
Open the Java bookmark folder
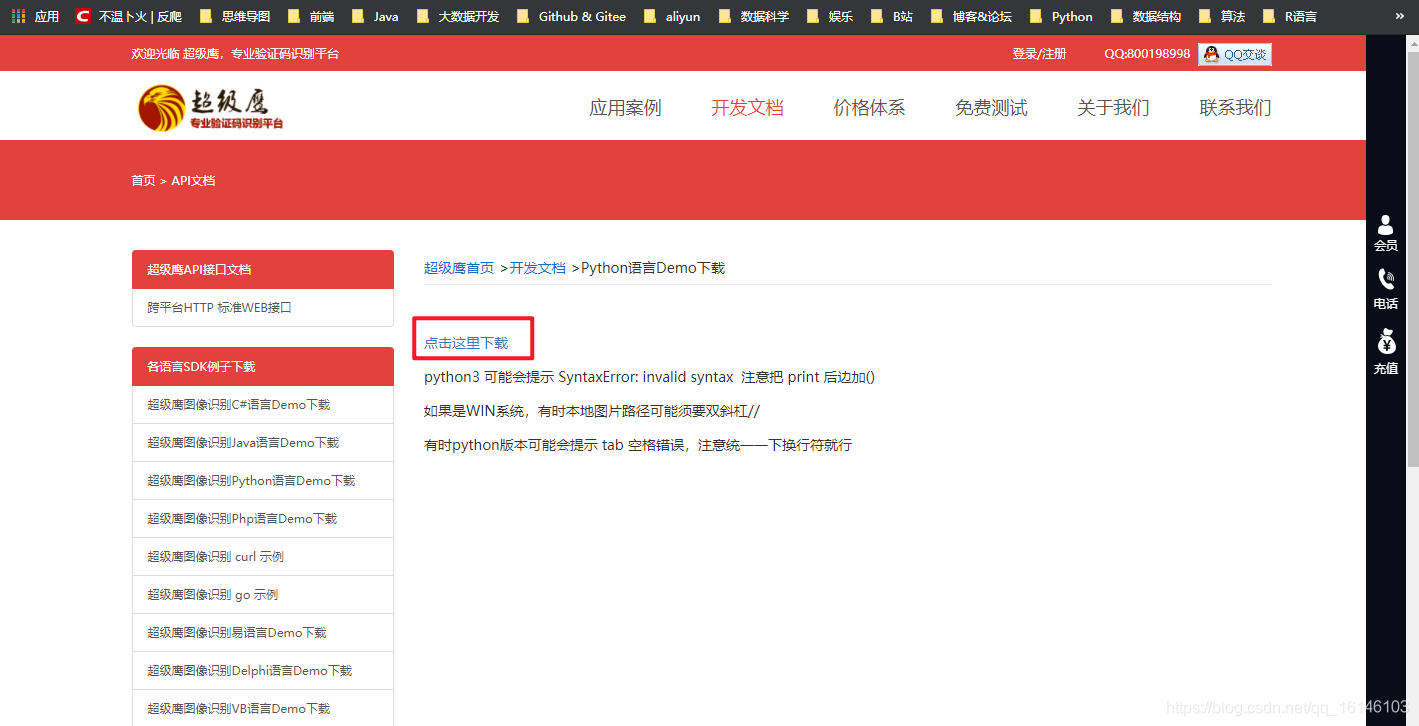click(375, 16)
